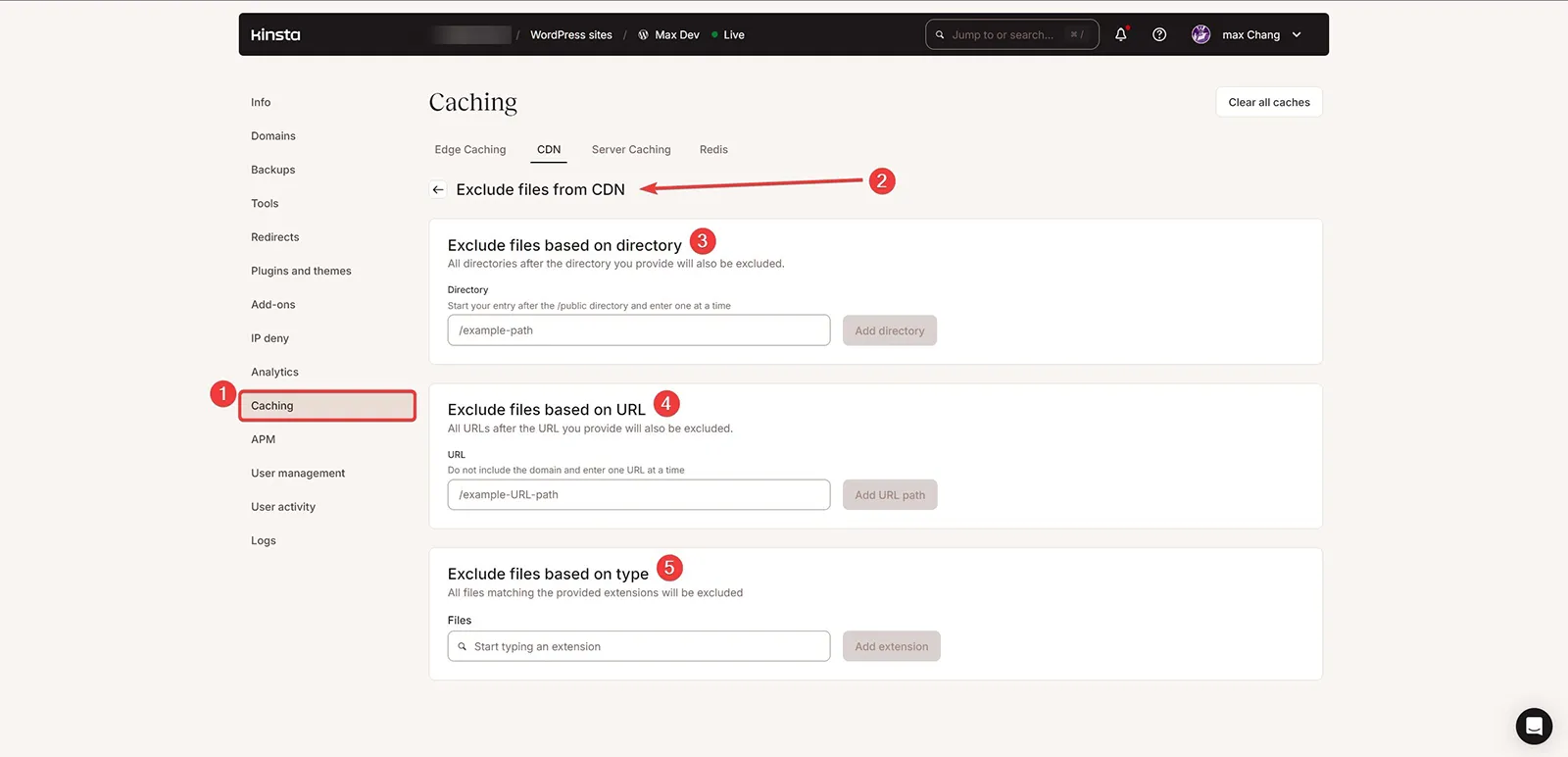Switch to the CDN tab

pyautogui.click(x=549, y=149)
